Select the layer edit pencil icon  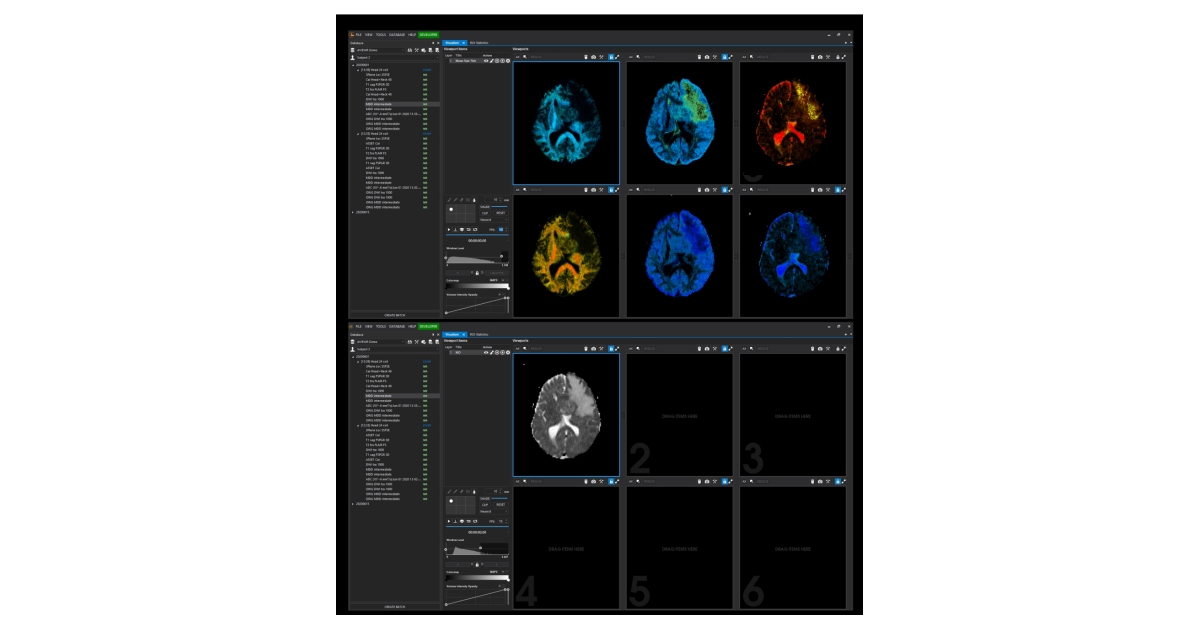click(x=491, y=60)
